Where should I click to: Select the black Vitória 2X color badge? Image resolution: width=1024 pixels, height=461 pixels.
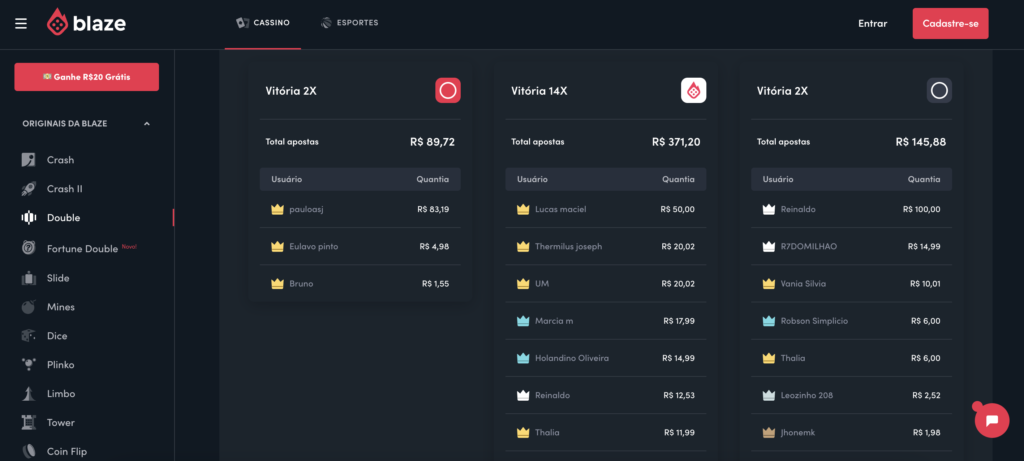(x=939, y=91)
